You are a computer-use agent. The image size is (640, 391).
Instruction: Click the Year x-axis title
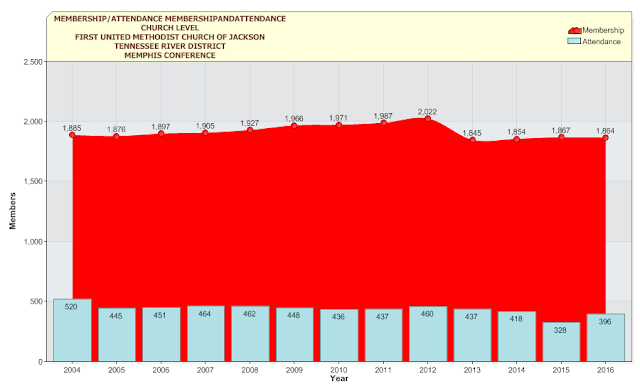(339, 378)
